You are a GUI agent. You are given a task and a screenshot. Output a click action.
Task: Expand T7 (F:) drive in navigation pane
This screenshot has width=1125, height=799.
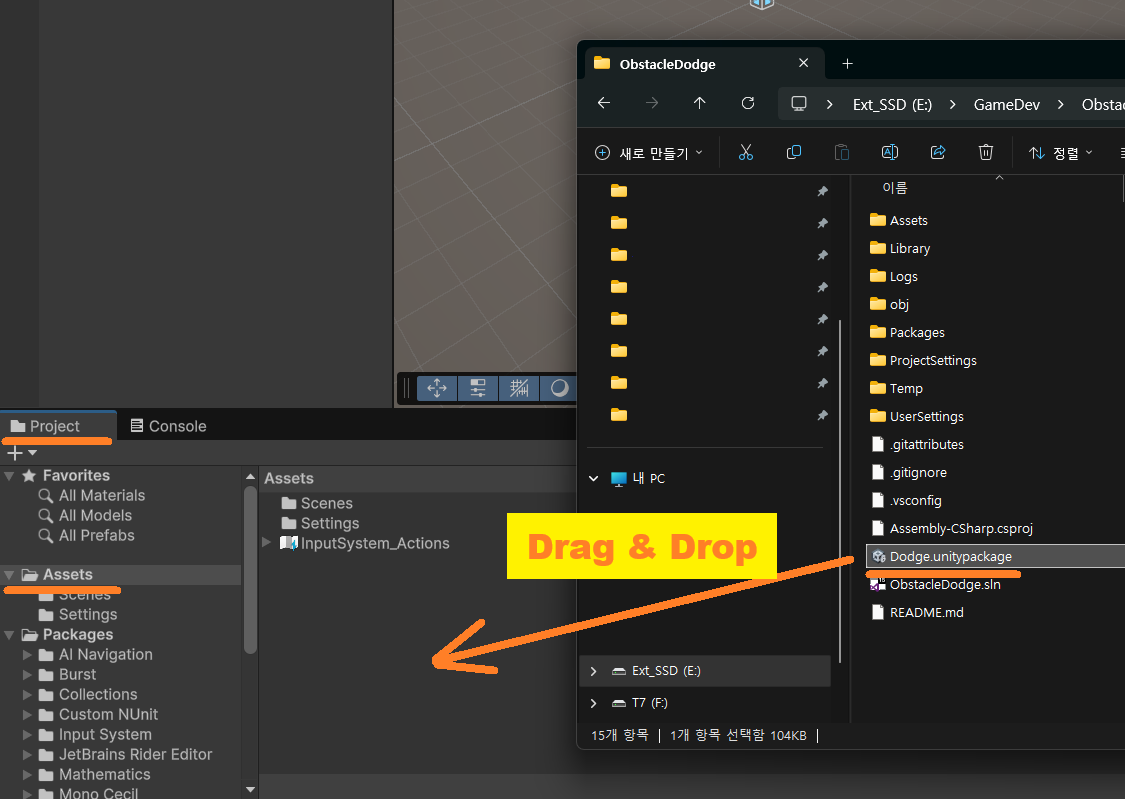593,704
